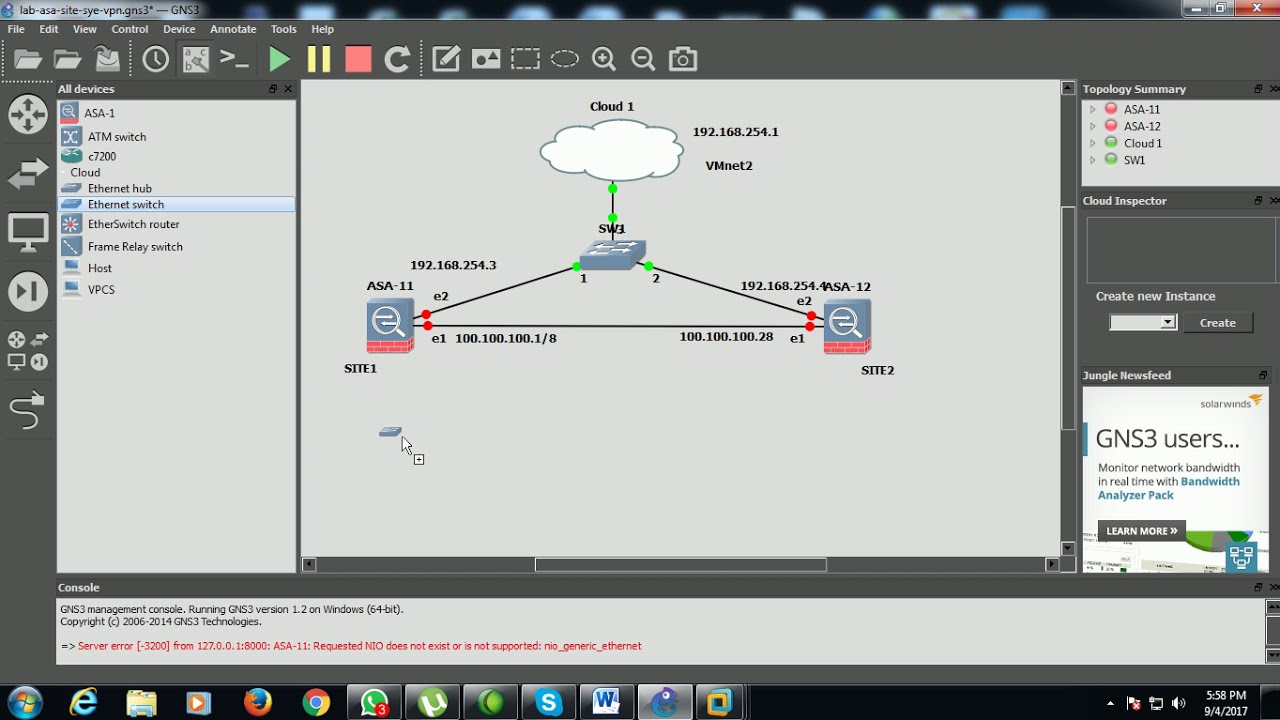The image size is (1280, 720).
Task: Float the All devices panel
Action: [273, 89]
